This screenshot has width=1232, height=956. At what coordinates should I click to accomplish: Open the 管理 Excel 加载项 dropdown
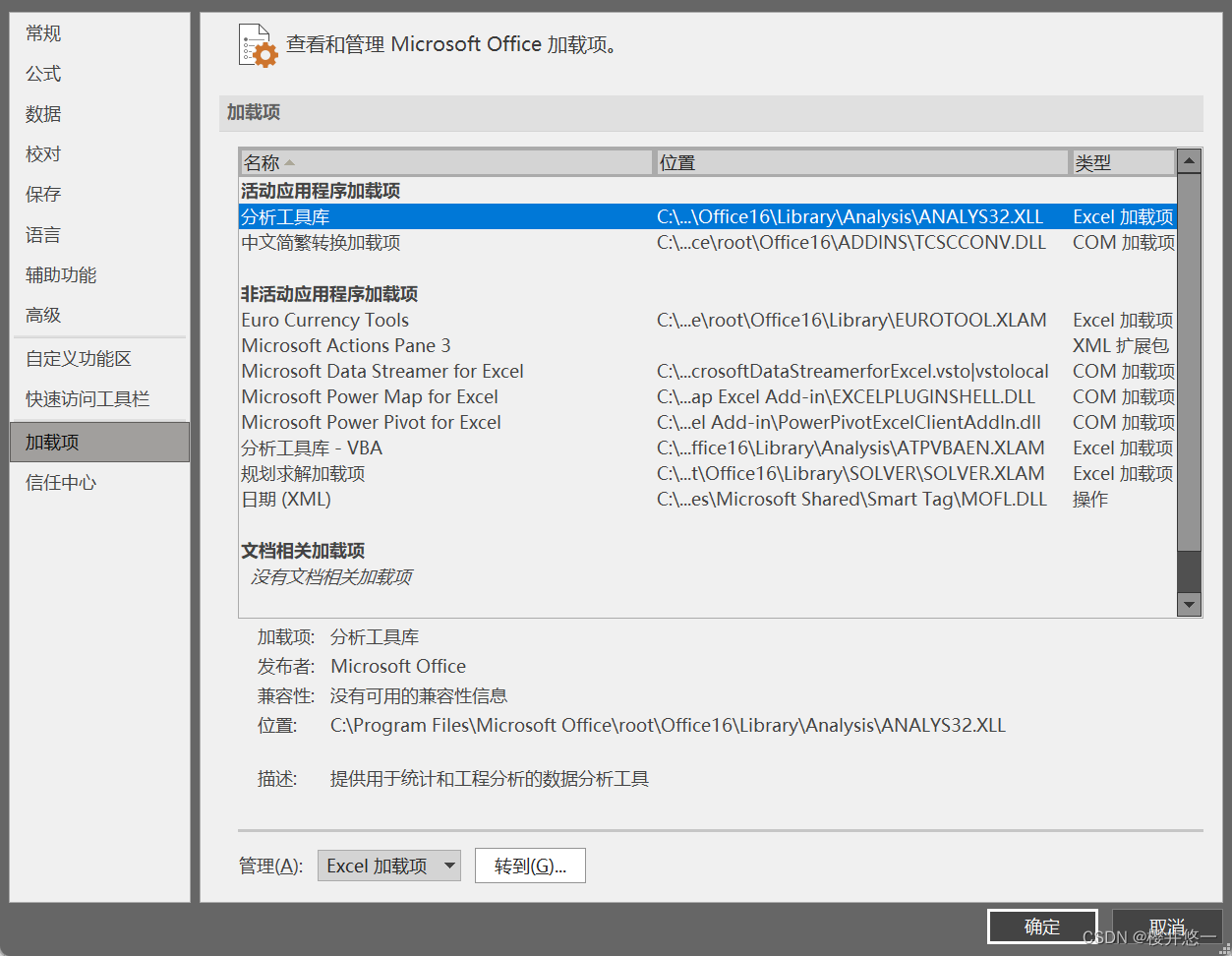pos(389,866)
